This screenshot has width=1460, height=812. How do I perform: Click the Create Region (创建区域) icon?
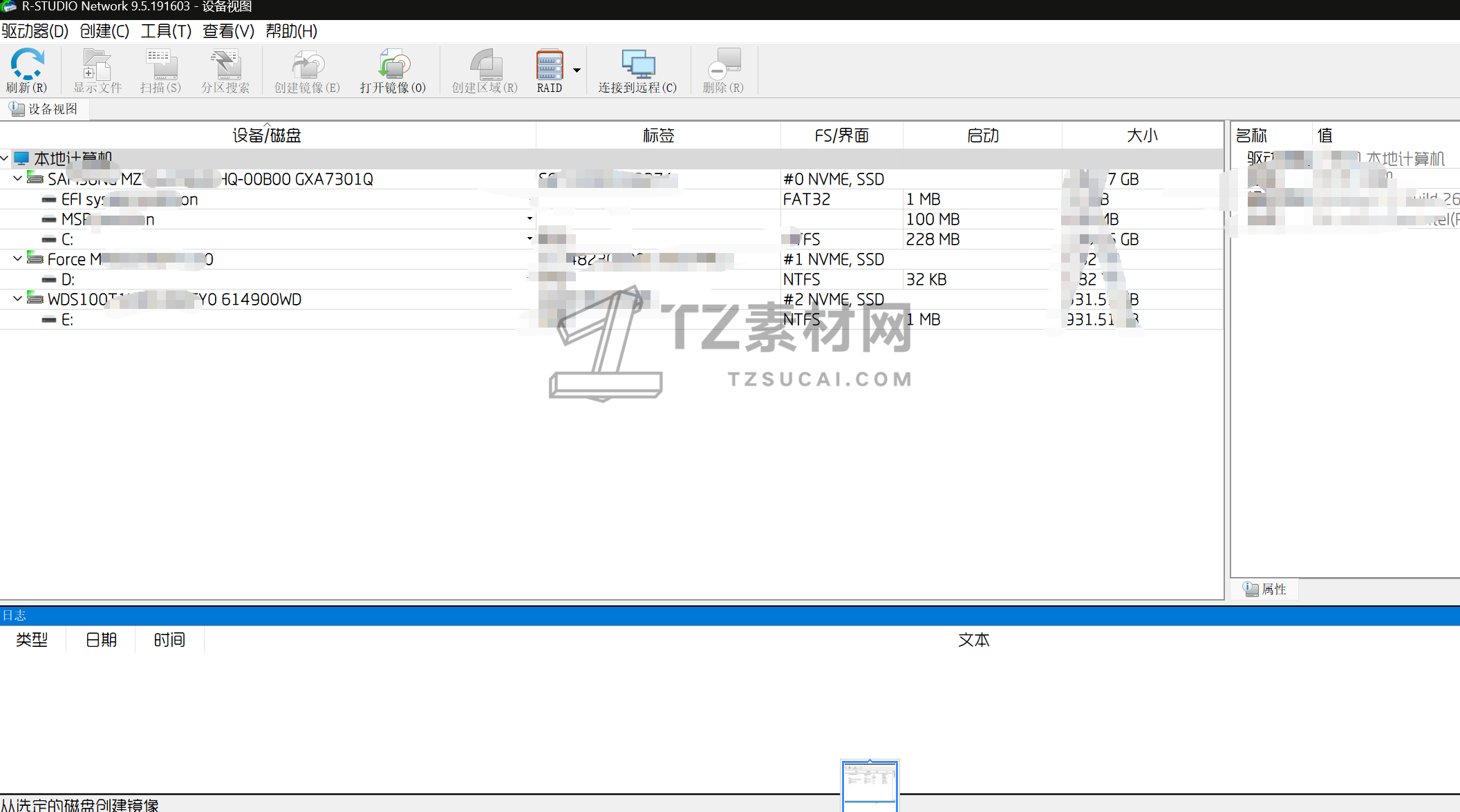tap(485, 64)
